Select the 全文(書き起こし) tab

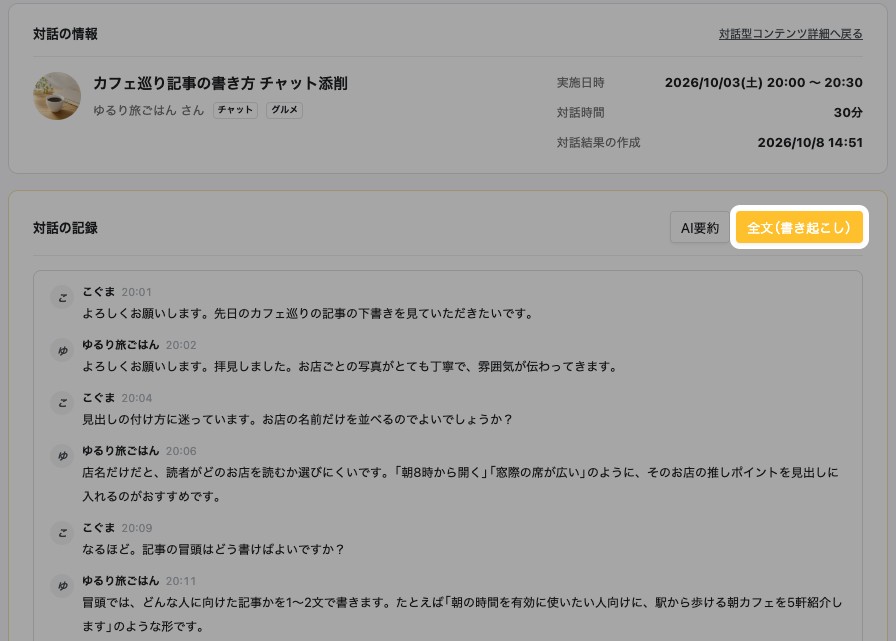(x=799, y=227)
